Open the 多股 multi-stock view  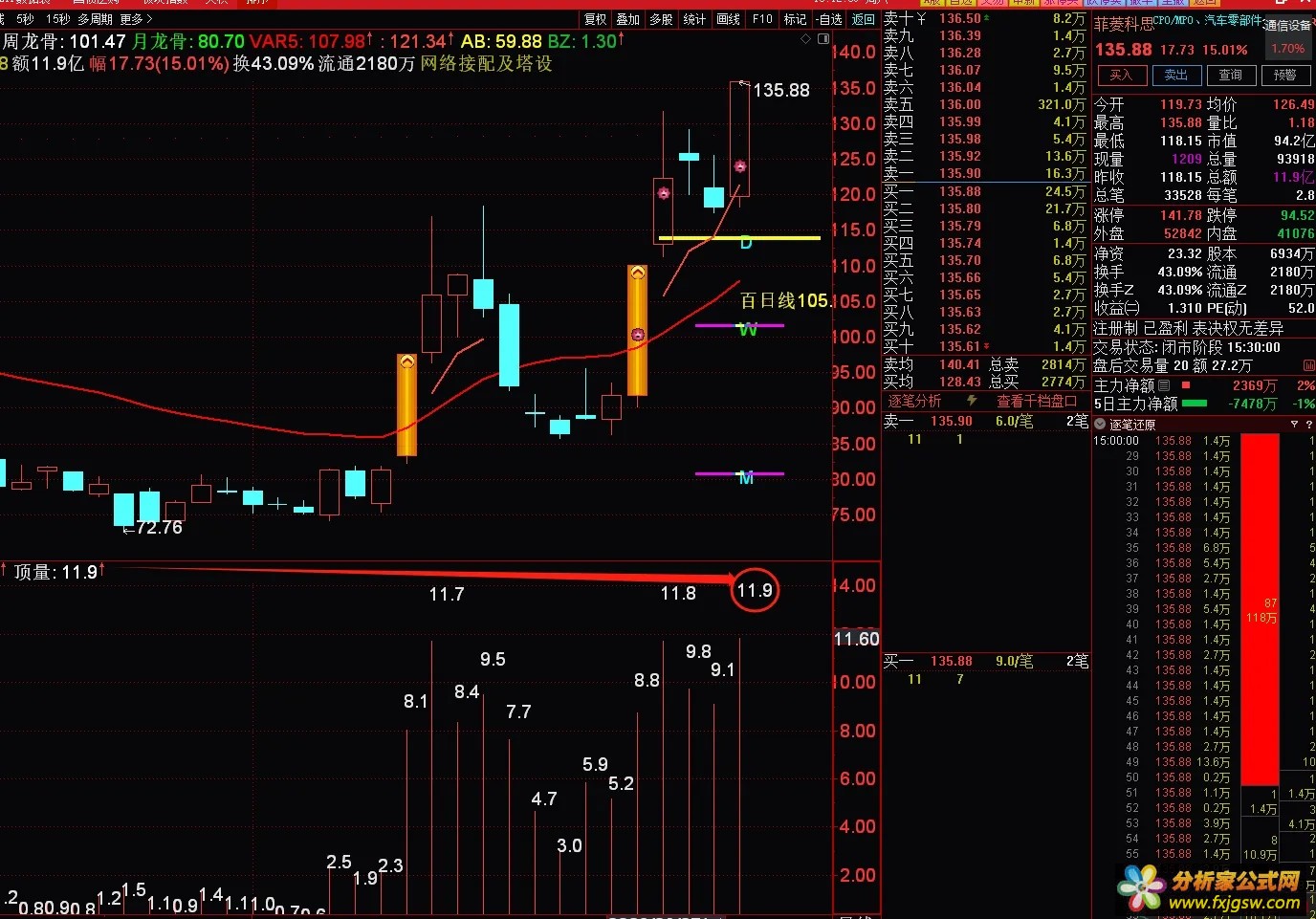click(x=661, y=19)
